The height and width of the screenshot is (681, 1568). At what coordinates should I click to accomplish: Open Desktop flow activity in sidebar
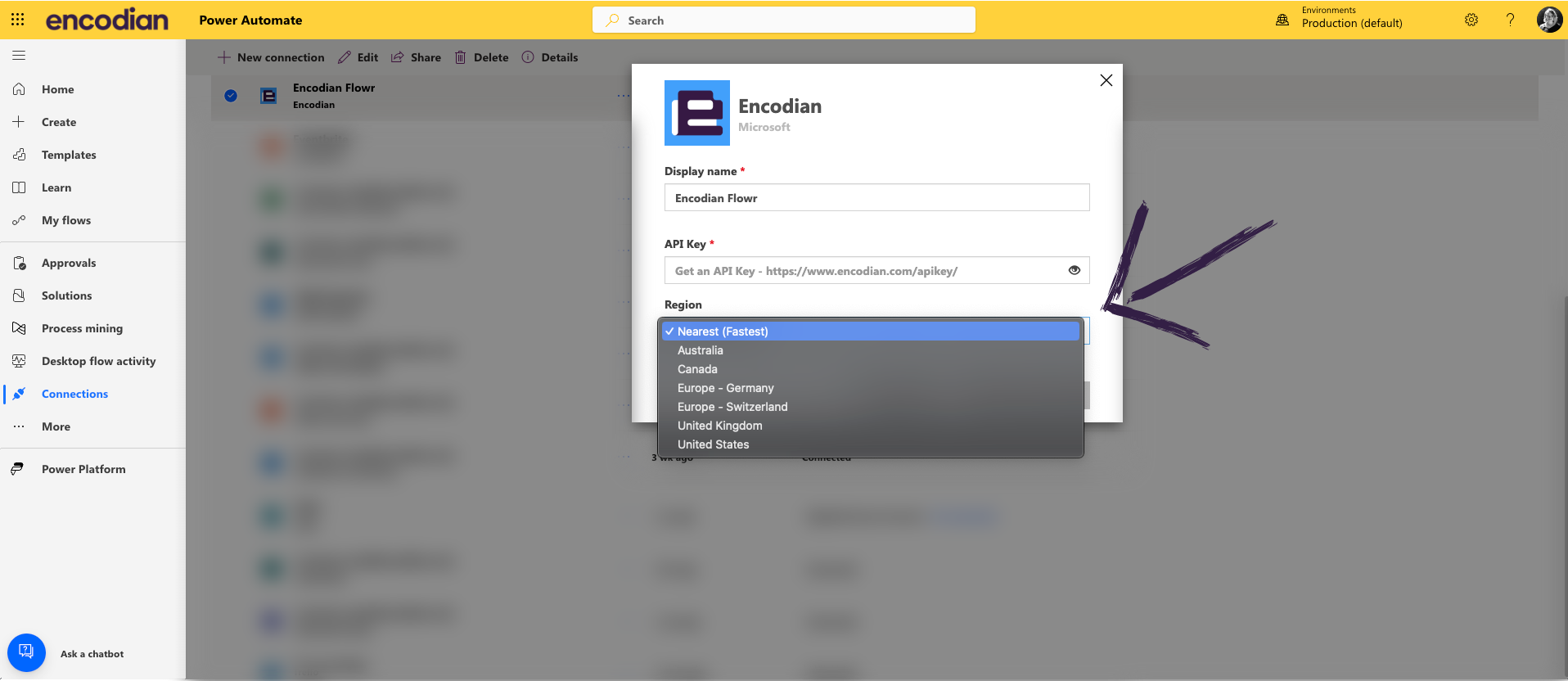click(98, 361)
